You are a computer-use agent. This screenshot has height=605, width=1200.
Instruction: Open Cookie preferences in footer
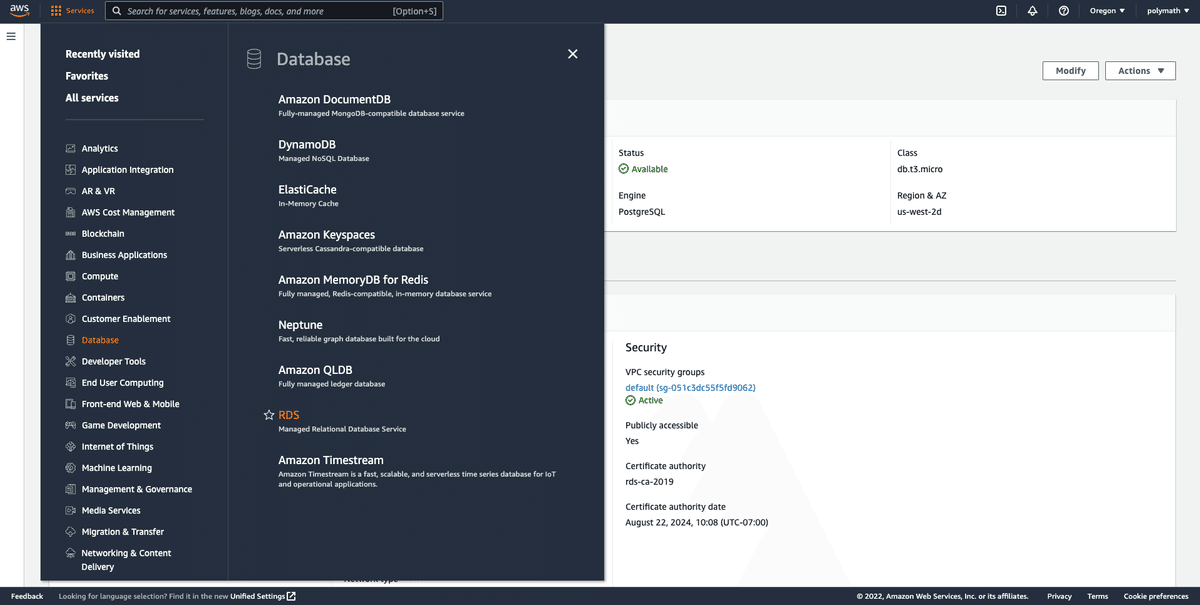pyautogui.click(x=1156, y=596)
